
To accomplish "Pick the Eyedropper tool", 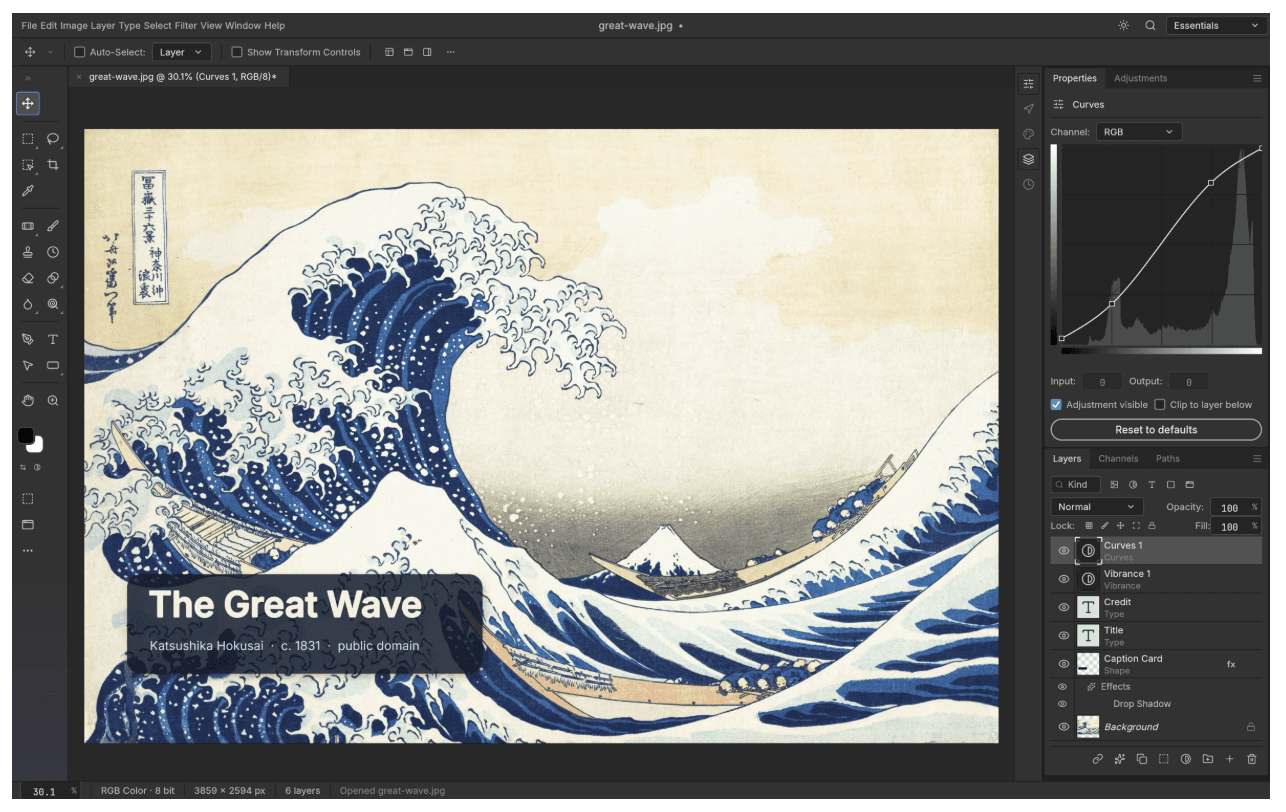I will 28,191.
